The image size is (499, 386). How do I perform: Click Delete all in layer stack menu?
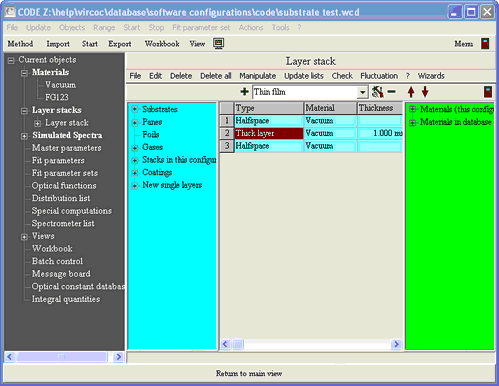point(216,76)
